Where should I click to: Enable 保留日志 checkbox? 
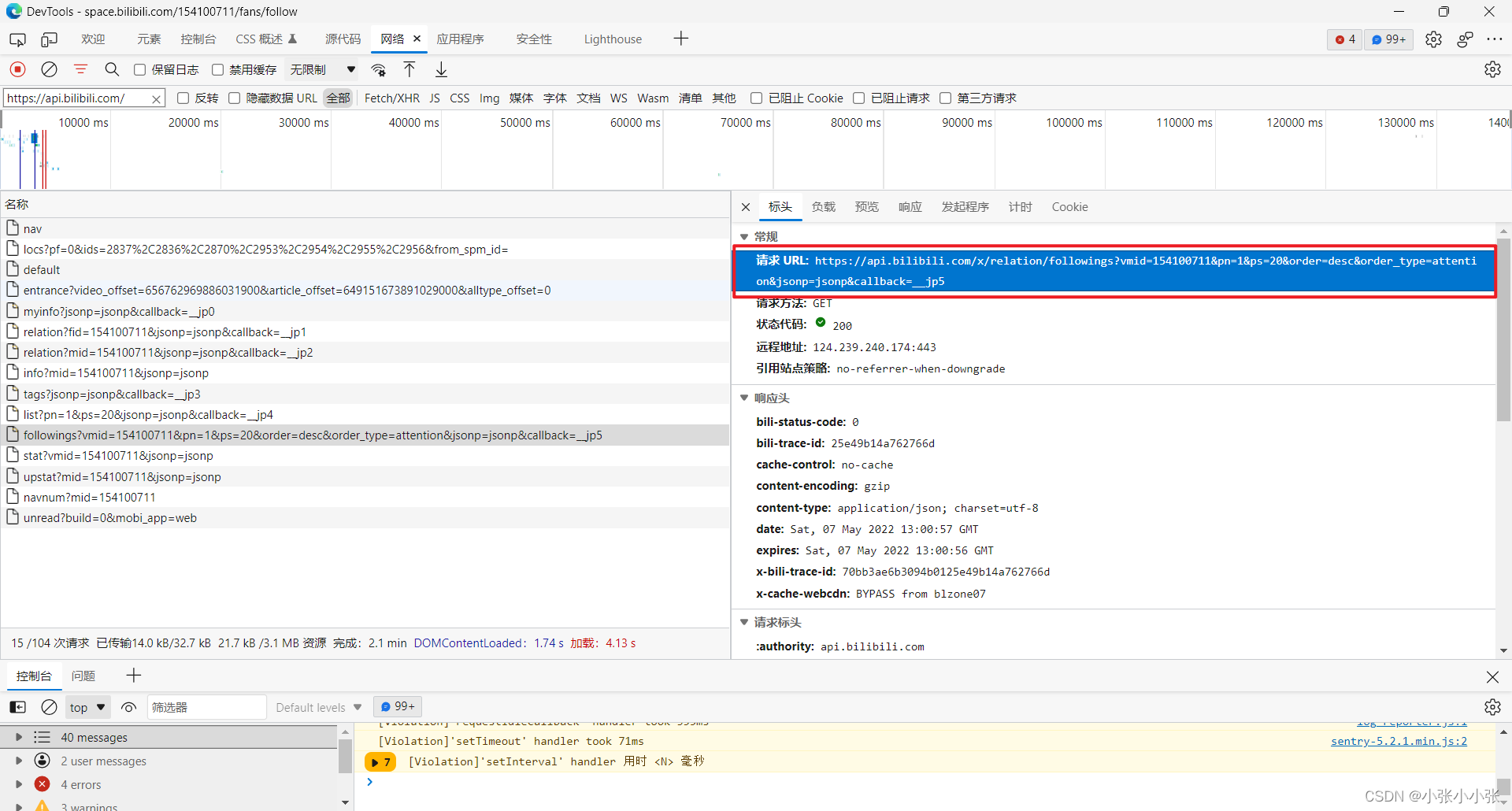pyautogui.click(x=139, y=69)
